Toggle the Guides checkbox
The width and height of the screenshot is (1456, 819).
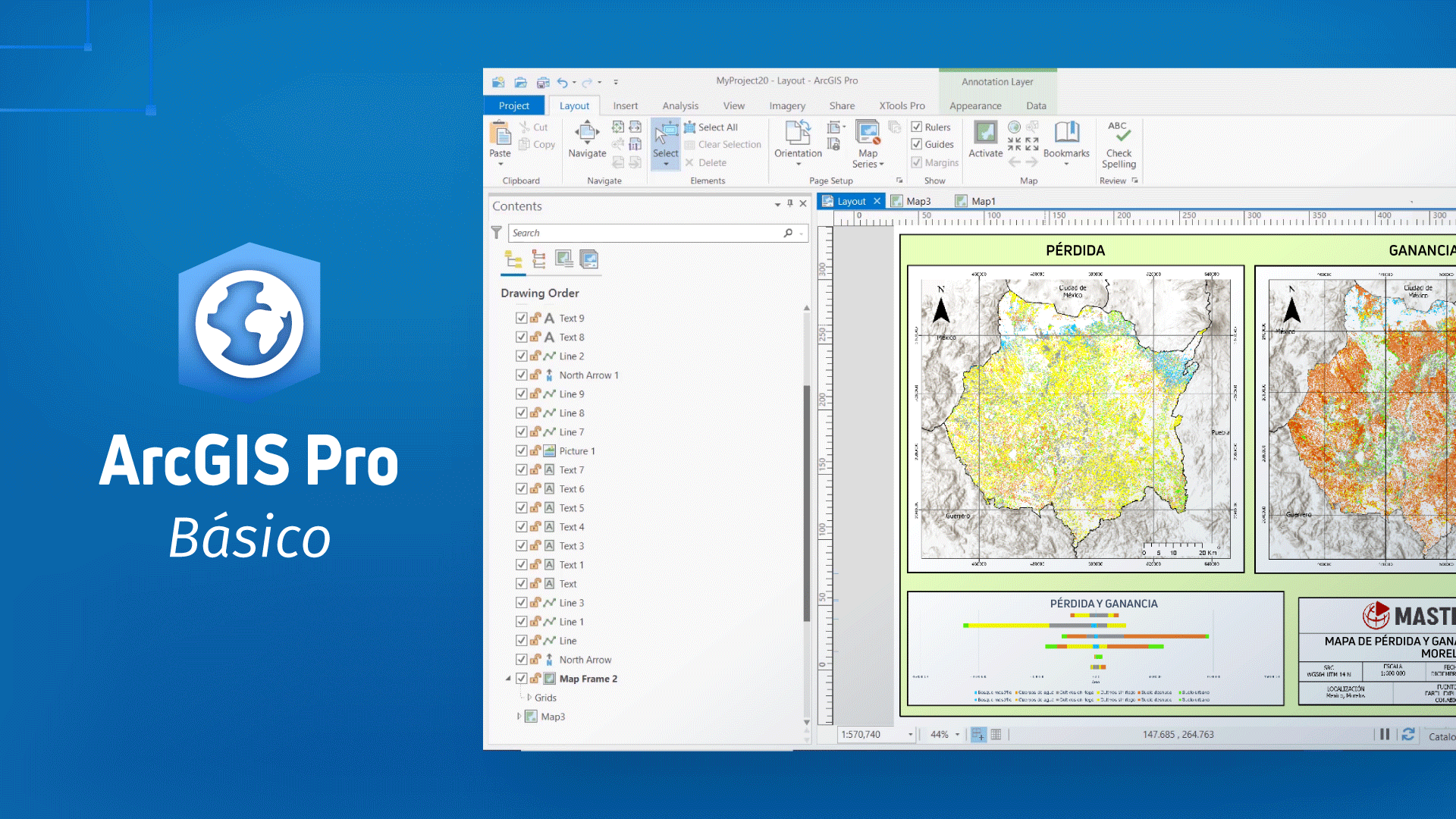917,144
